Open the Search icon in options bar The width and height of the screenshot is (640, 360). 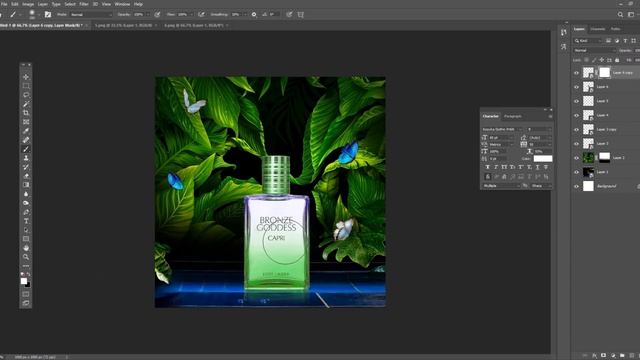point(620,14)
